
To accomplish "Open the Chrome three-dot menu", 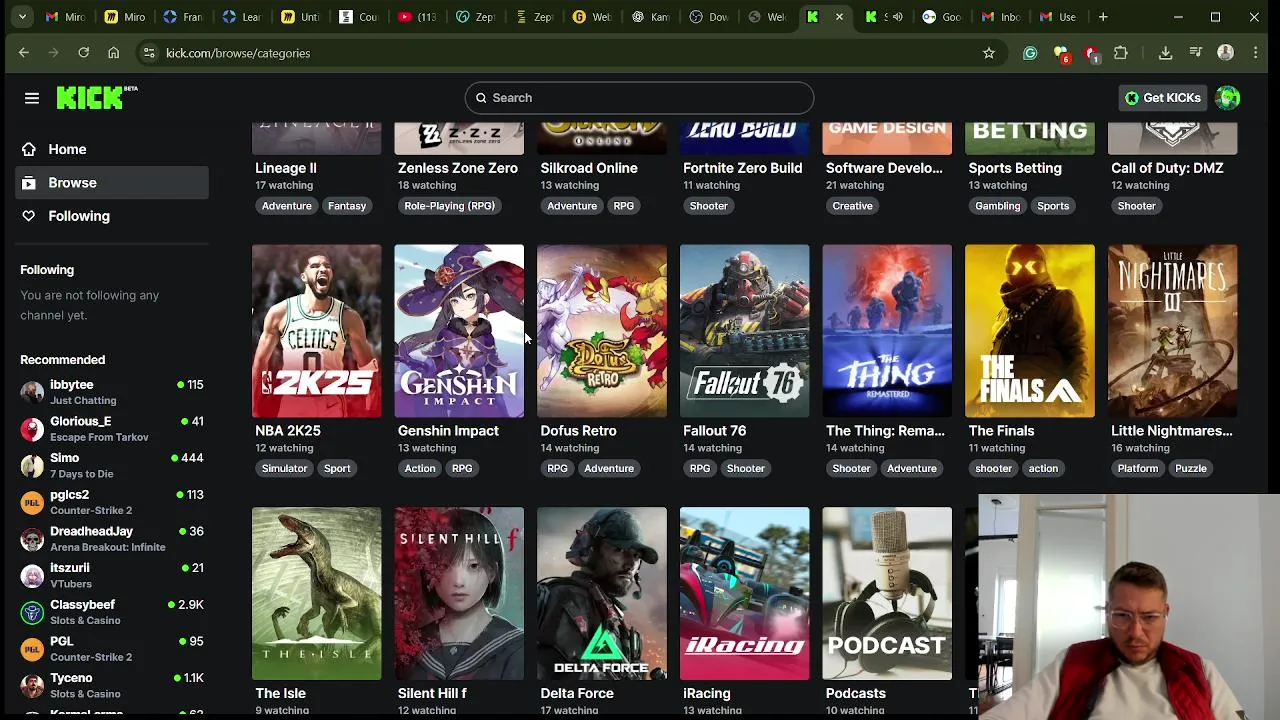I will pyautogui.click(x=1256, y=53).
